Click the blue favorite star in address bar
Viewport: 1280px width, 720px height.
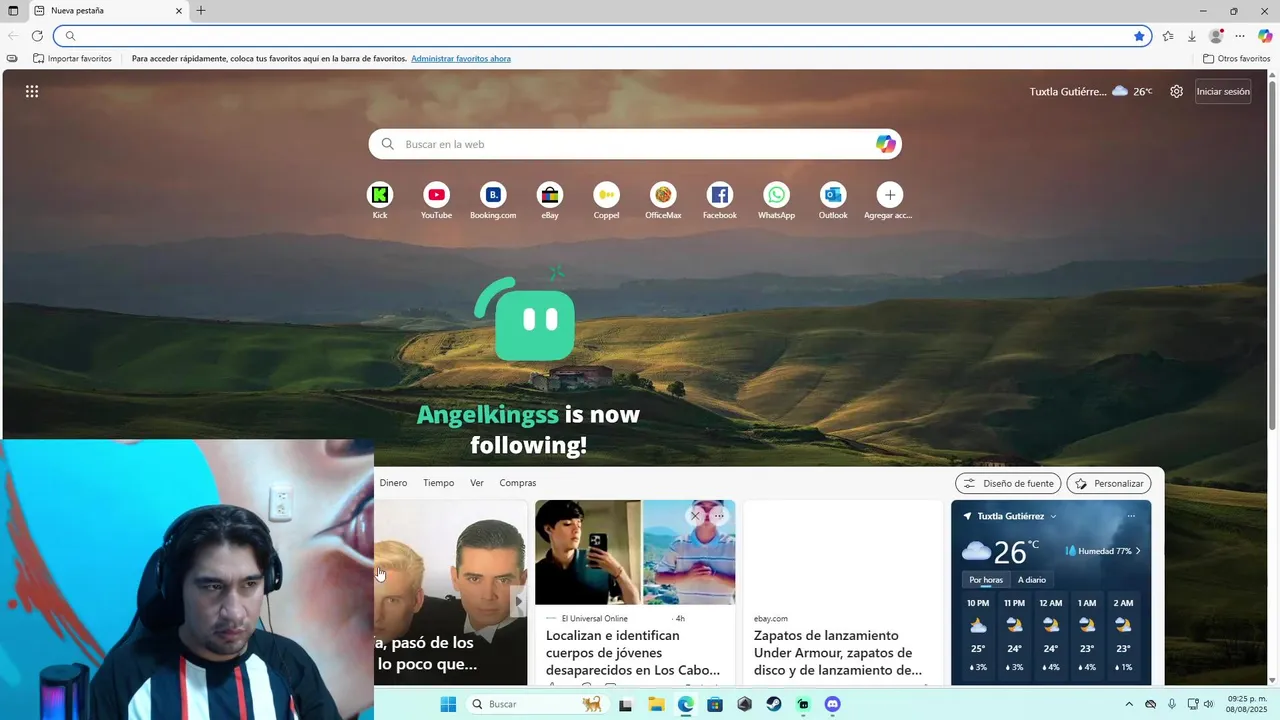coord(1139,36)
